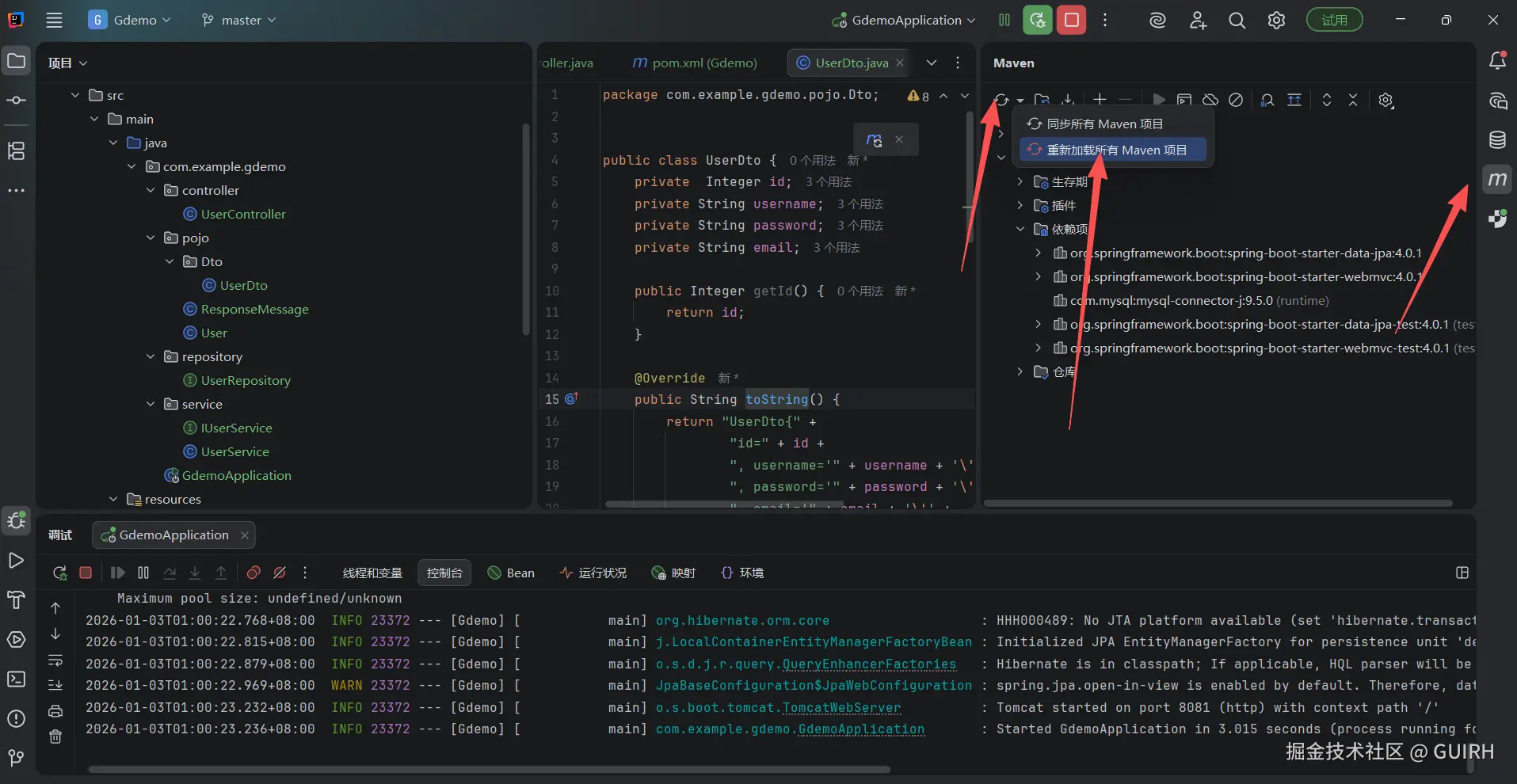Click the 试用 trial button

[x=1334, y=21]
